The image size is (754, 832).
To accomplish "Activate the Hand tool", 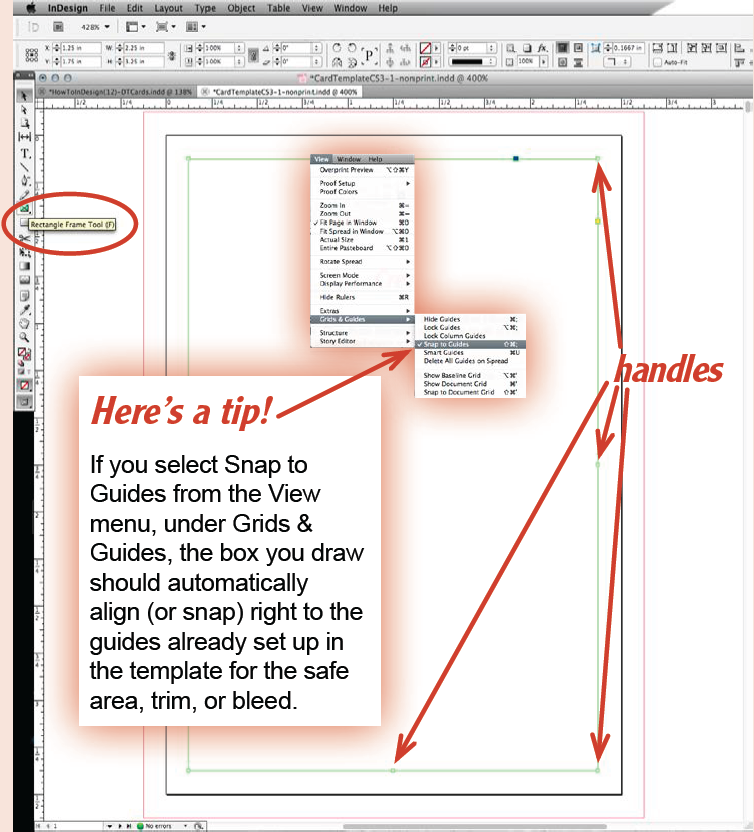I will (x=25, y=324).
